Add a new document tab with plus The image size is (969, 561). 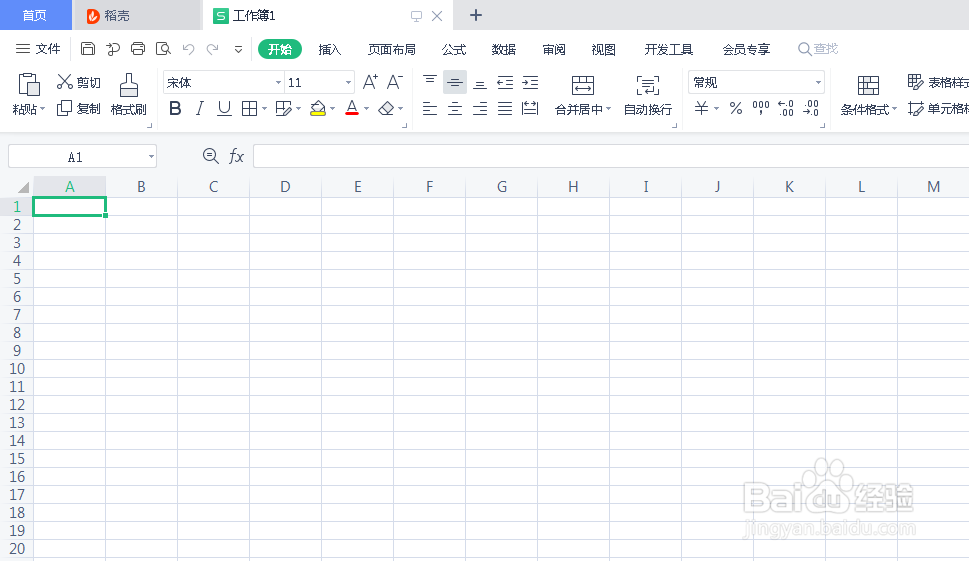475,15
